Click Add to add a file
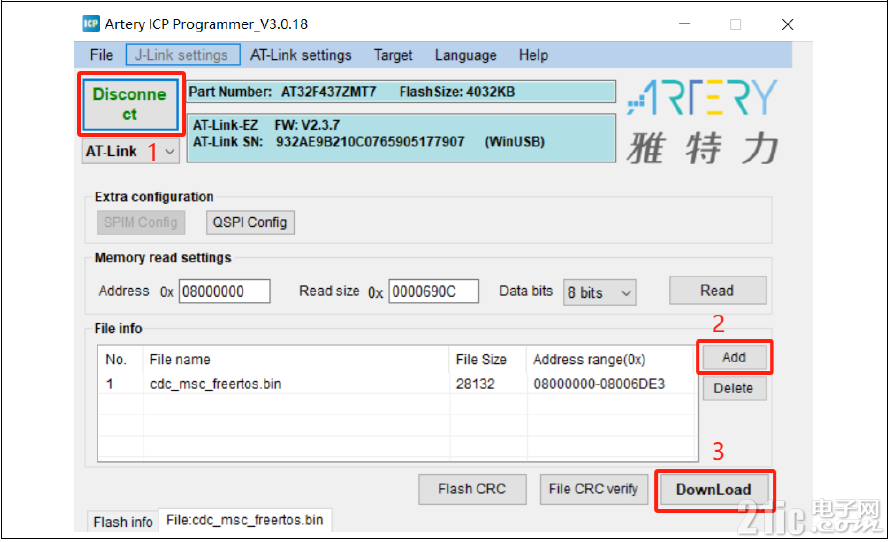Image resolution: width=891 pixels, height=542 pixels. (734, 357)
